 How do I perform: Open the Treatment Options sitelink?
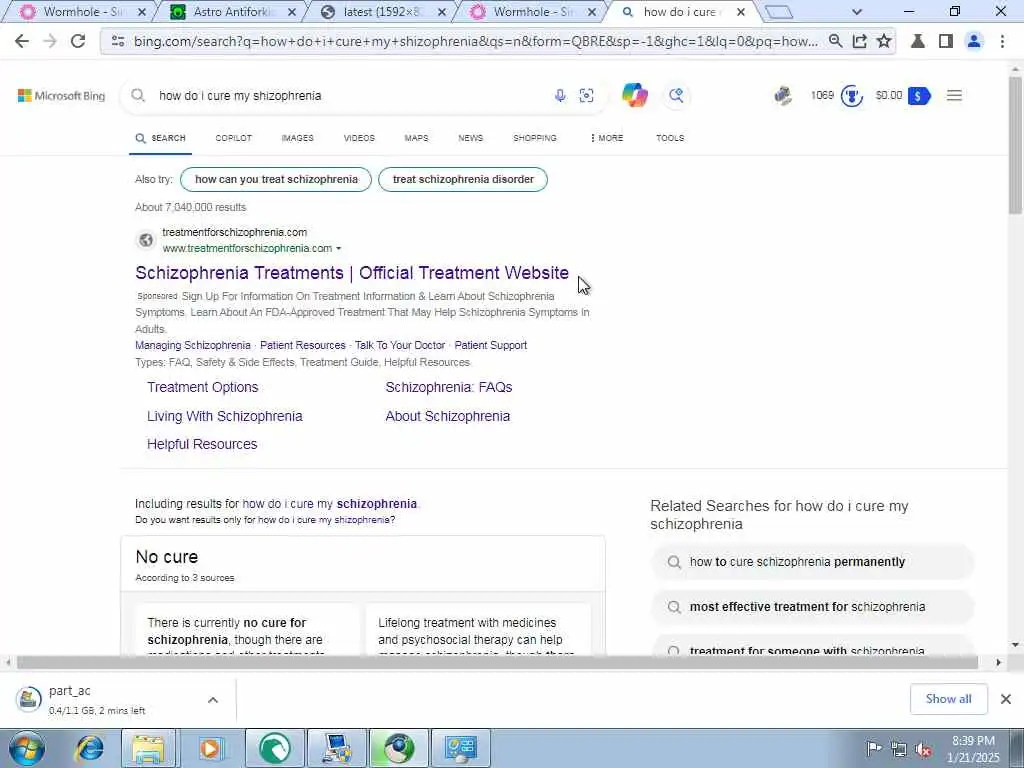(x=202, y=387)
